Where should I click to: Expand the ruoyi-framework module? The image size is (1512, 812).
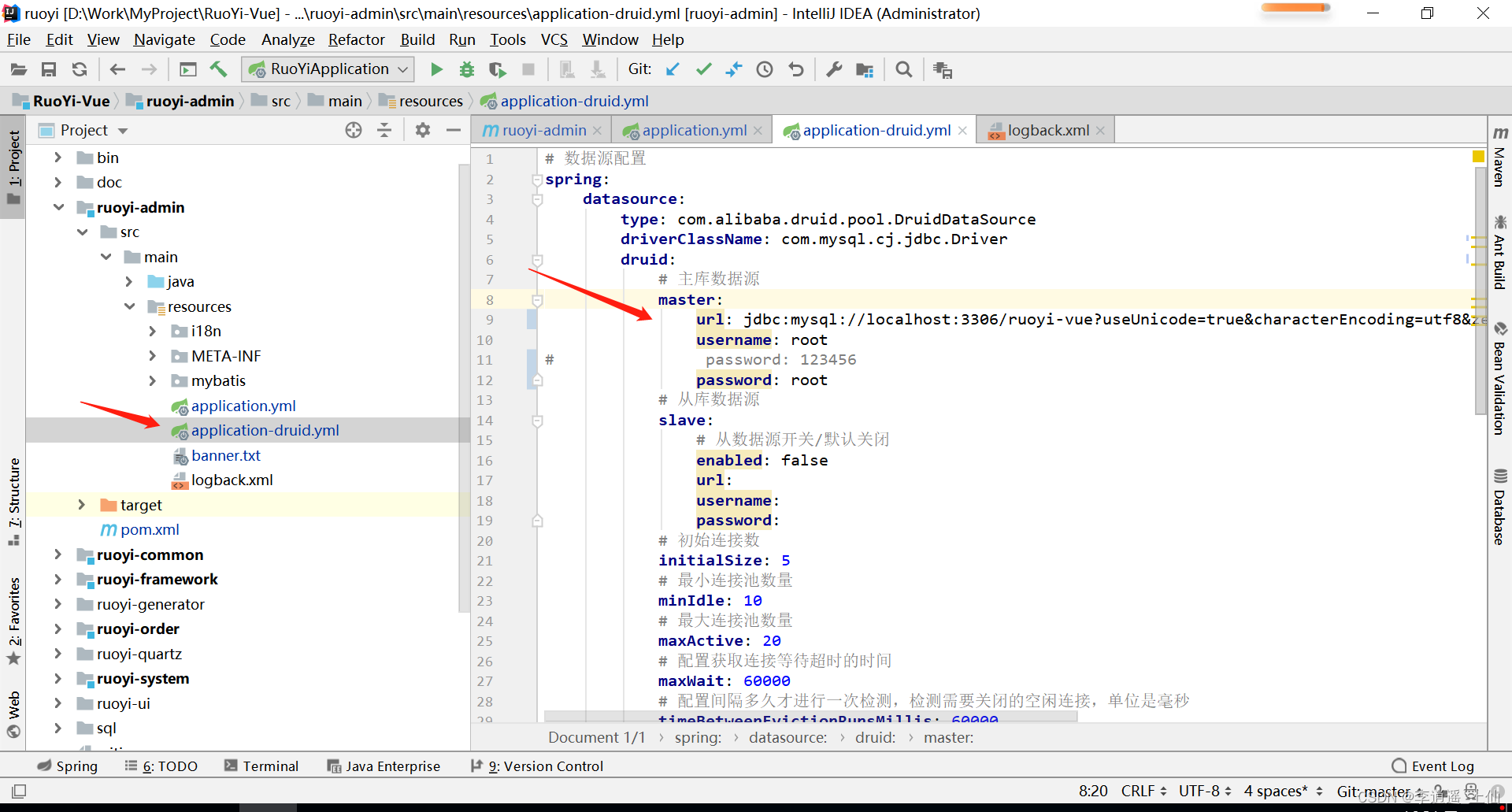[57, 579]
